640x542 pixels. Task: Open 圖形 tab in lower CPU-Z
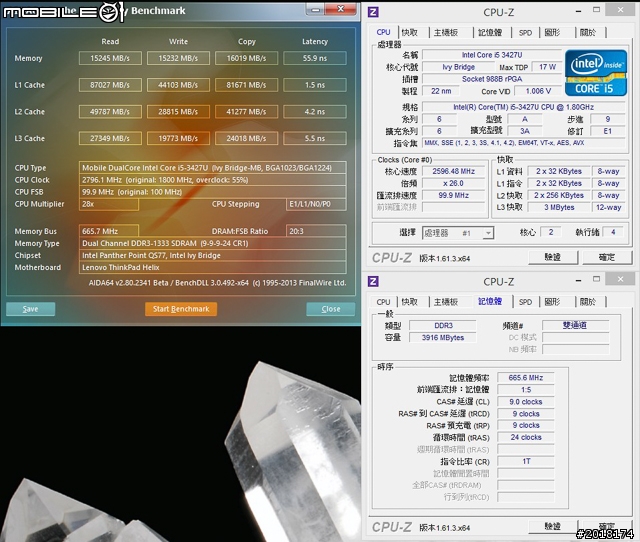[552, 302]
